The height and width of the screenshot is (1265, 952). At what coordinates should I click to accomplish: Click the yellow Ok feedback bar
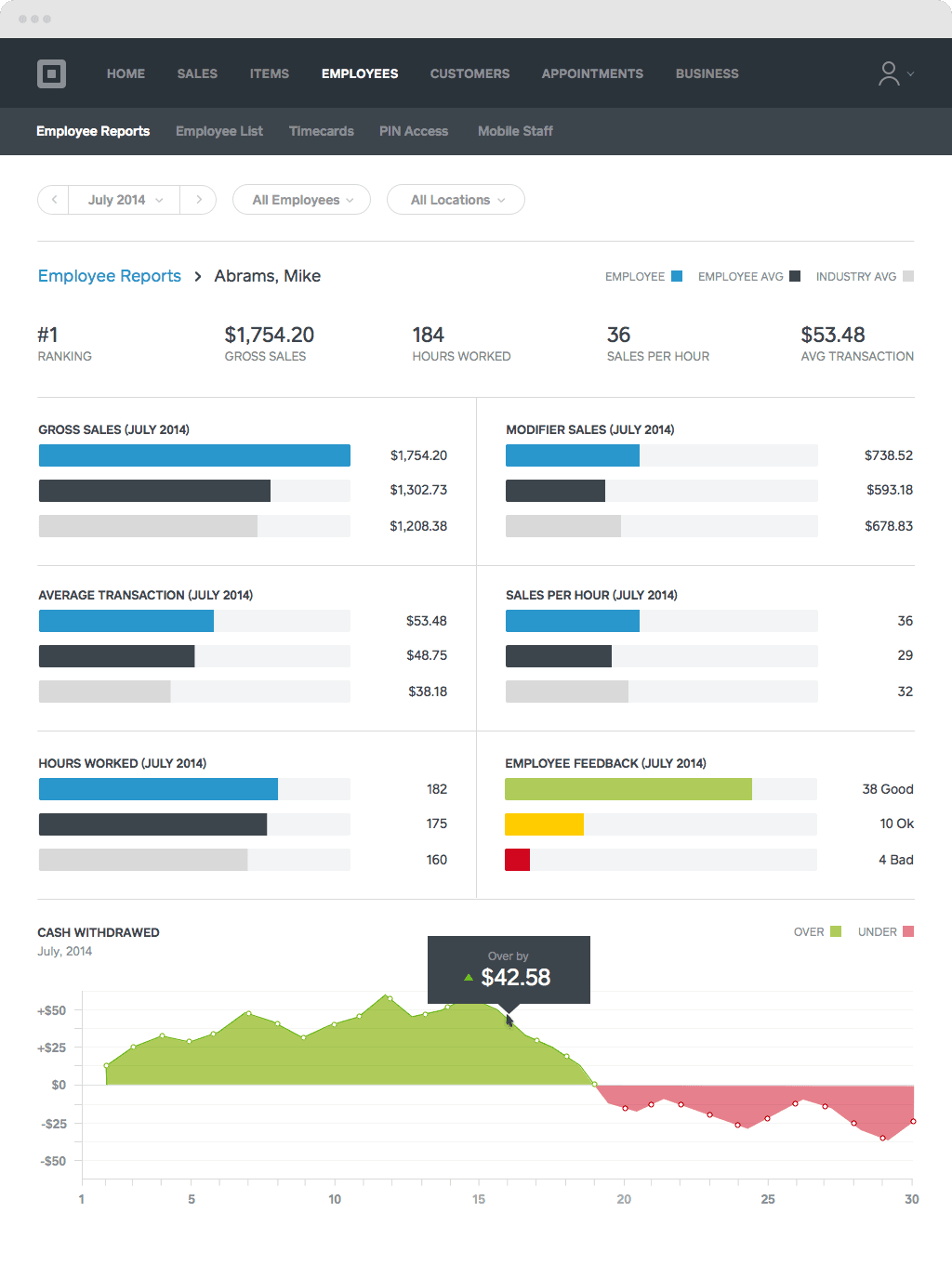click(x=544, y=824)
